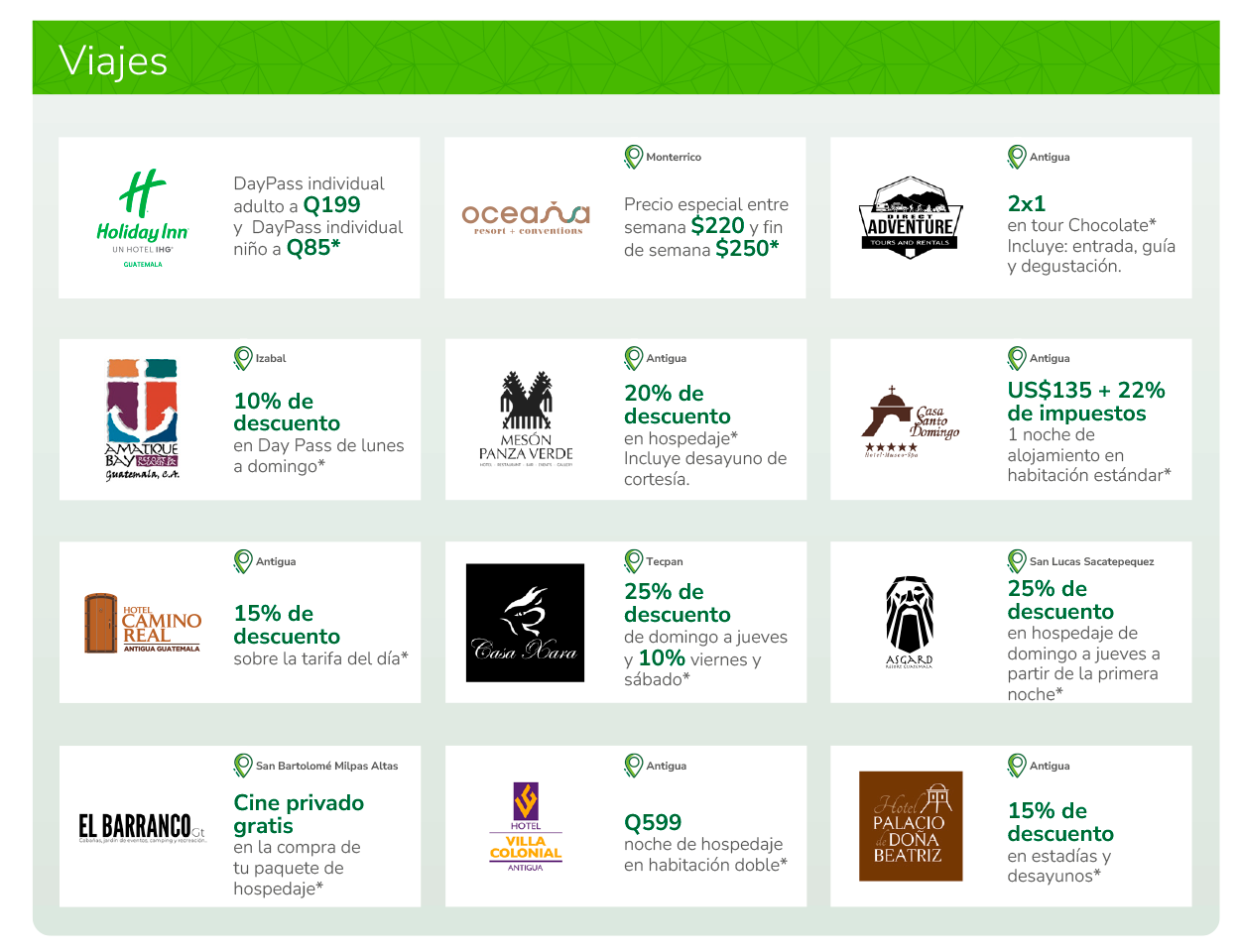Image resolution: width=1240 pixels, height=952 pixels.
Task: Click the "$250*" weekend price for Oceana
Action: point(748,249)
